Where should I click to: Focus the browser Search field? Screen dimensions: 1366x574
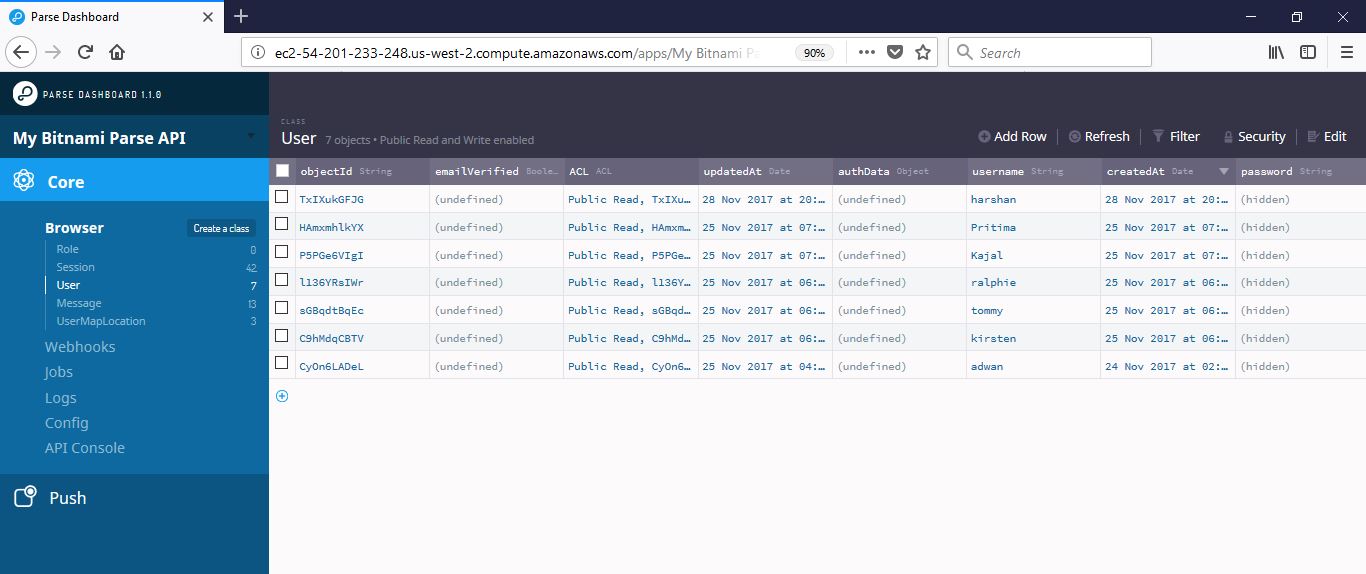(1049, 52)
